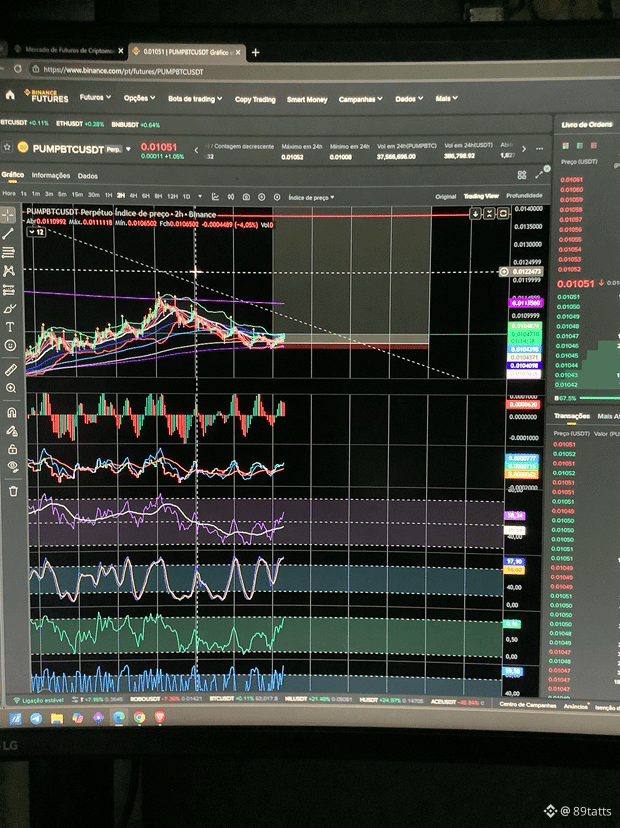Open File Explorer from the taskbar

(x=57, y=718)
